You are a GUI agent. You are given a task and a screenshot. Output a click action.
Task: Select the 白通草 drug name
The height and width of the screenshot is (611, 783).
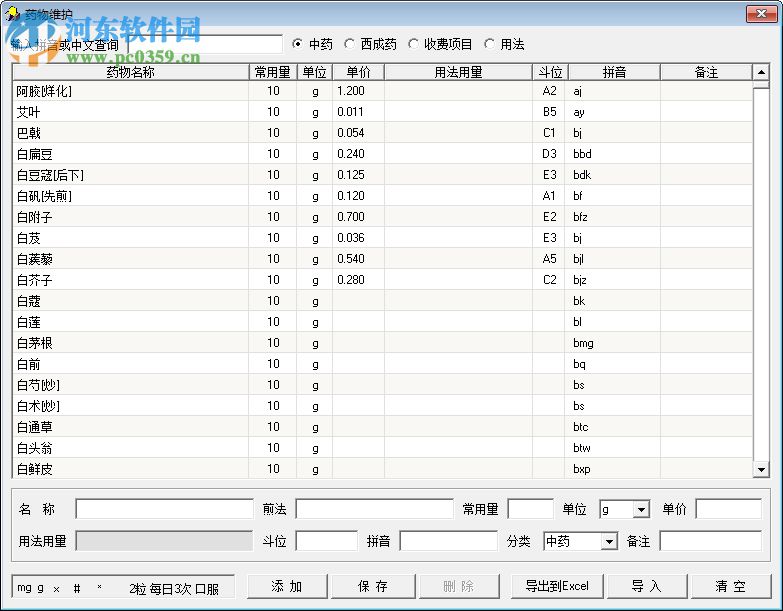click(x=34, y=427)
